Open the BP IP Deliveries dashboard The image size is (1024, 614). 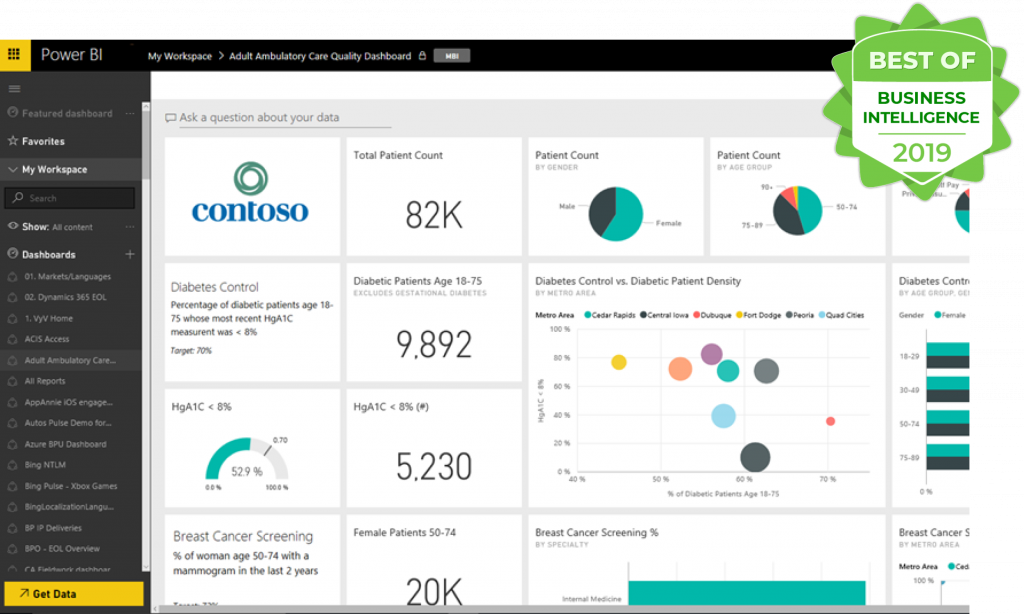click(x=53, y=528)
